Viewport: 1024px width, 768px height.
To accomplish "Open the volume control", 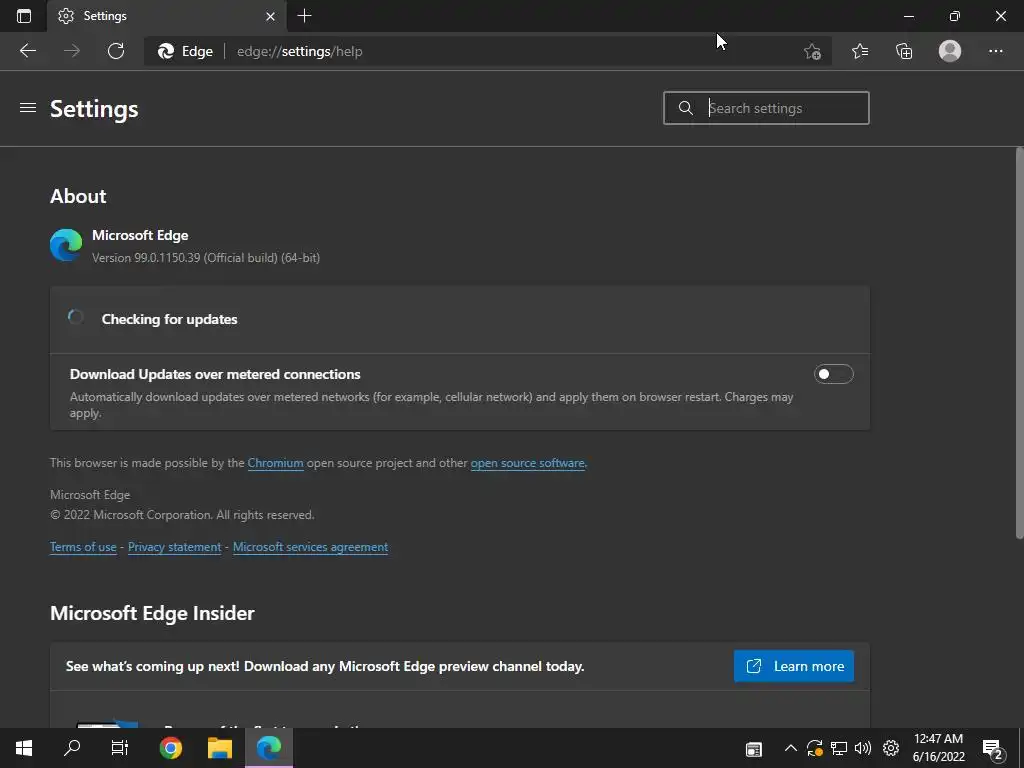I will pyautogui.click(x=863, y=748).
